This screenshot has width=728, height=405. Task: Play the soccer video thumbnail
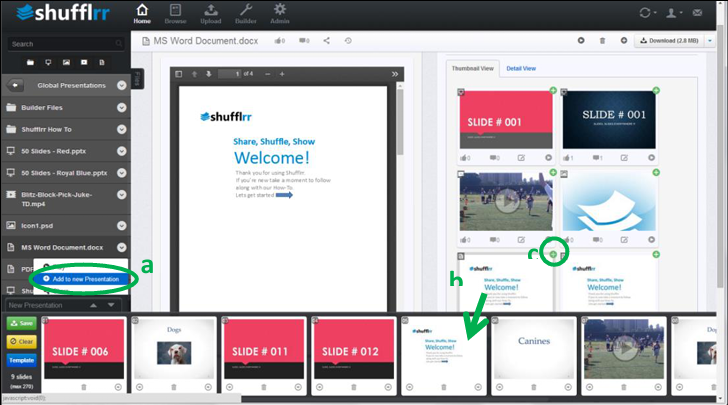506,202
